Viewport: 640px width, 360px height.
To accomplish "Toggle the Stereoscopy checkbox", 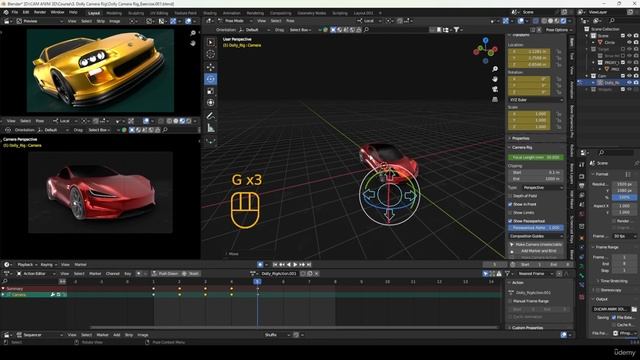I will 598,290.
